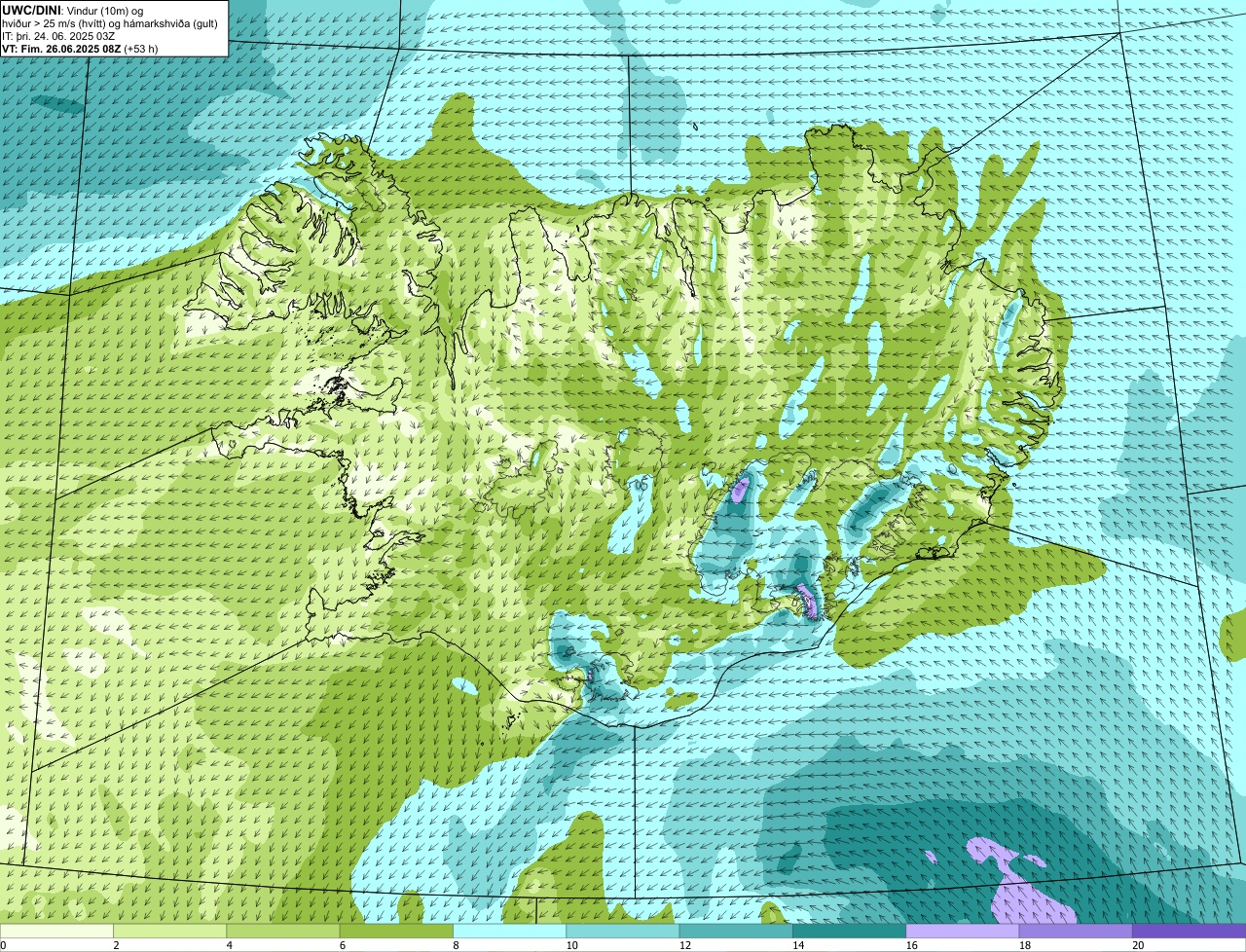Click the 8–10 m/s light cyan legend swatch
Viewport: 1246px width, 952px height.
509,932
